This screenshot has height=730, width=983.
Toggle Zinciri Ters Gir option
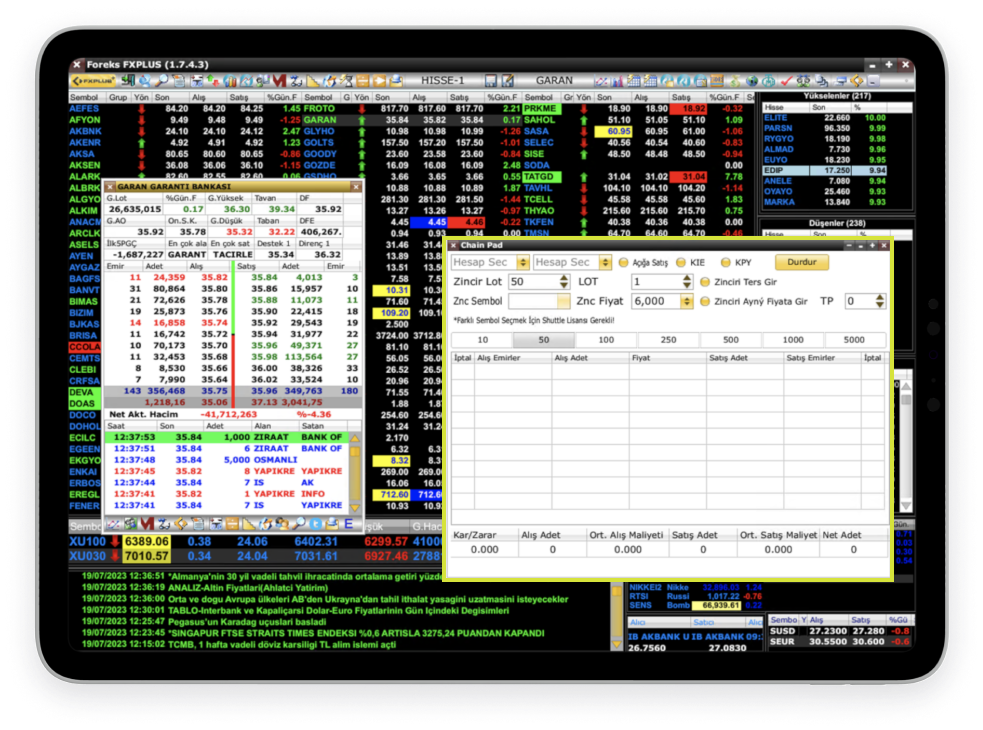tap(705, 282)
